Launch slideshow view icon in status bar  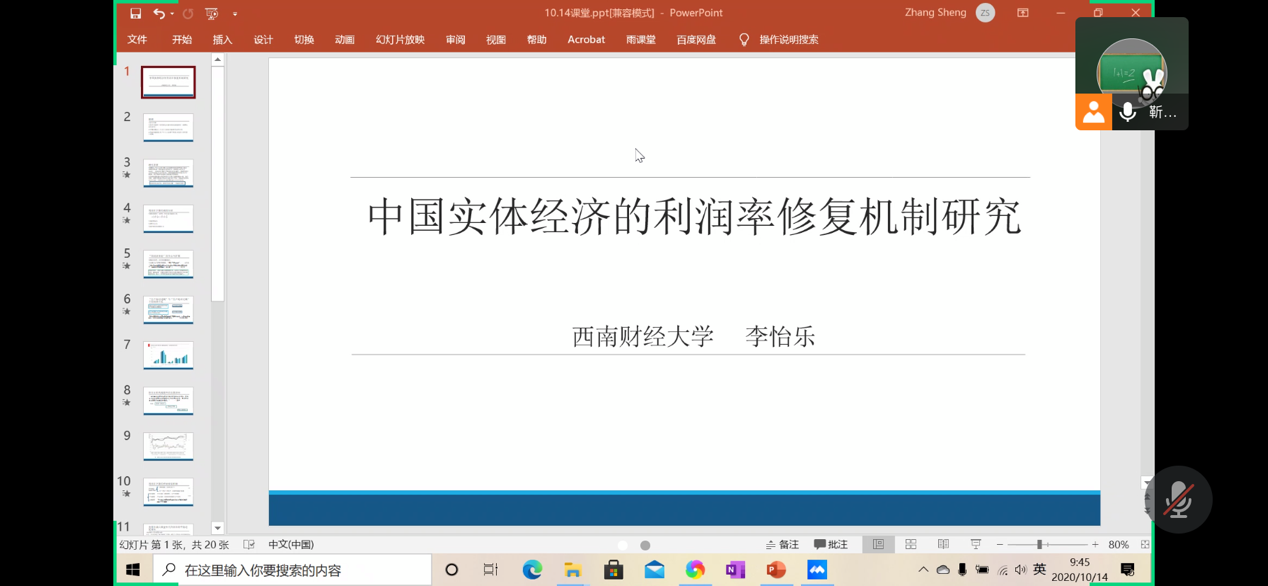(975, 545)
